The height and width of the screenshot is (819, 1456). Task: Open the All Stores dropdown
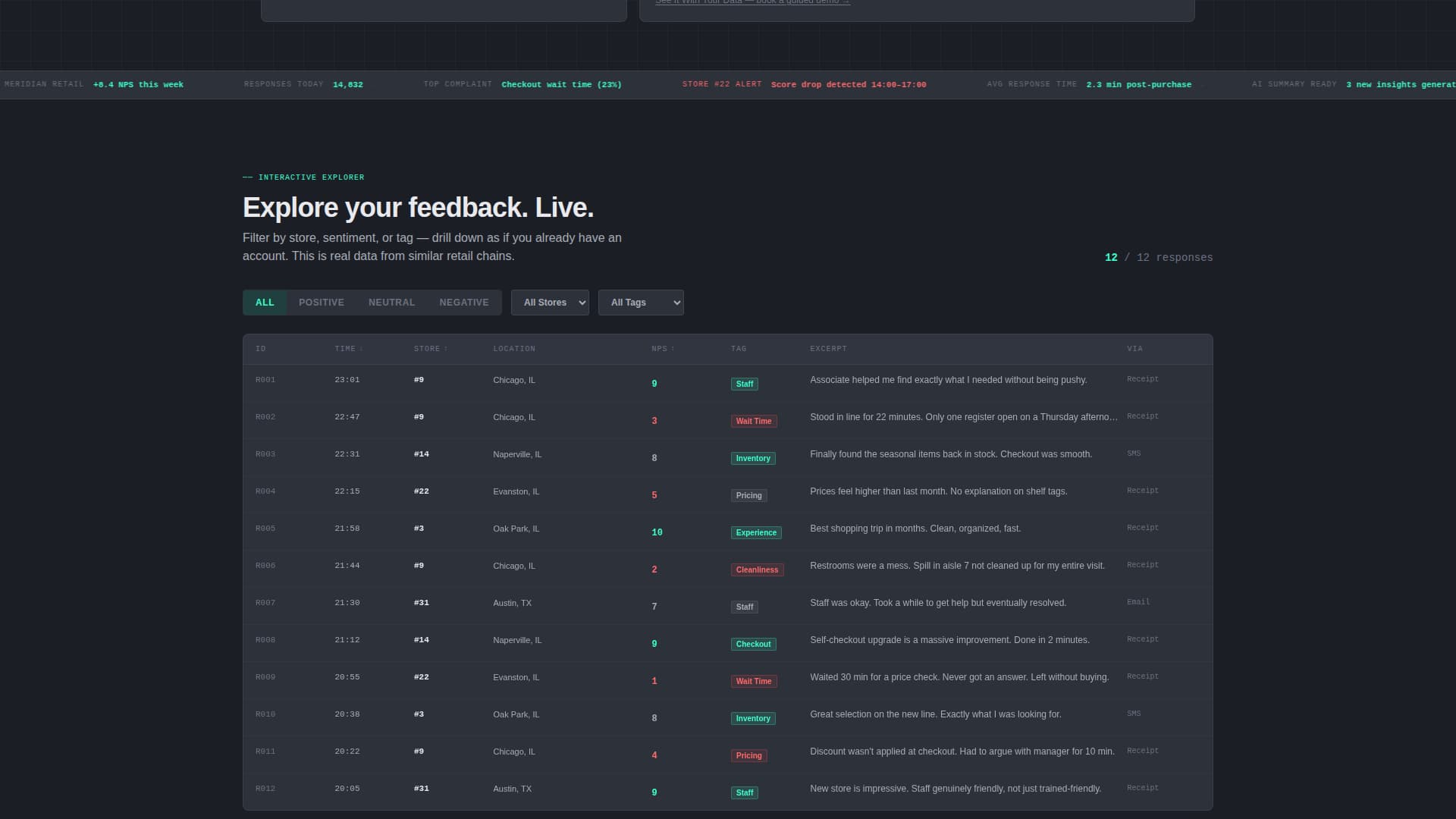click(550, 303)
